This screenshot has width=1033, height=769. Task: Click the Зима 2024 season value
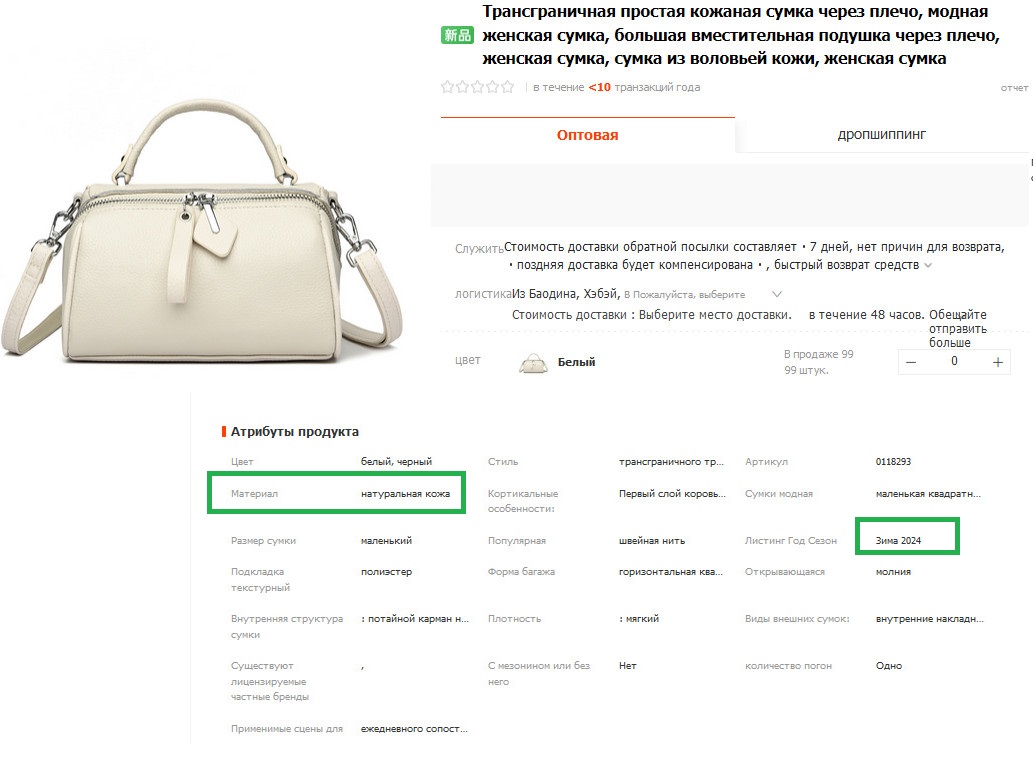pyautogui.click(x=898, y=540)
